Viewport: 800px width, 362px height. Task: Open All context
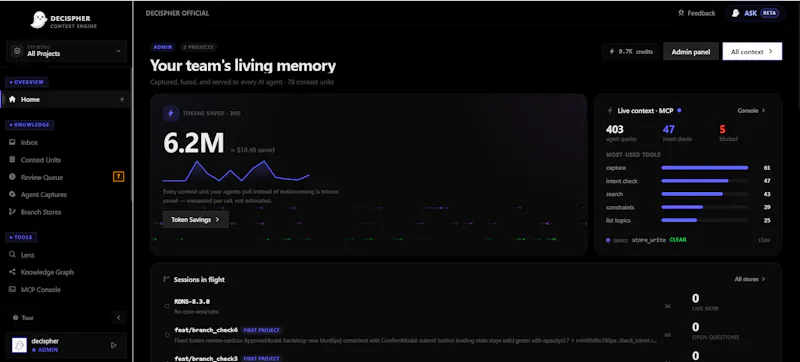pyautogui.click(x=752, y=51)
